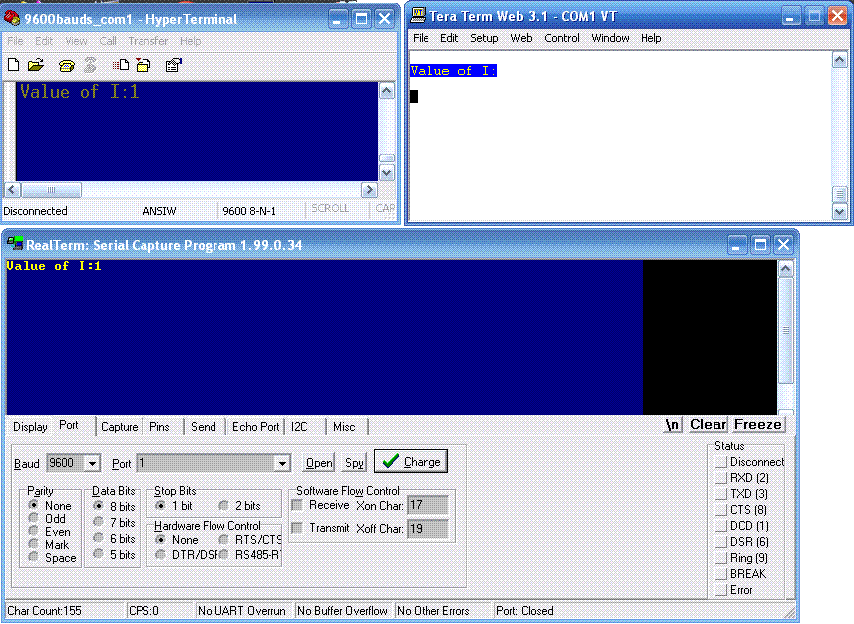The image size is (854, 624).
Task: Open HyperTerminal Transfer menu
Action: pos(148,41)
